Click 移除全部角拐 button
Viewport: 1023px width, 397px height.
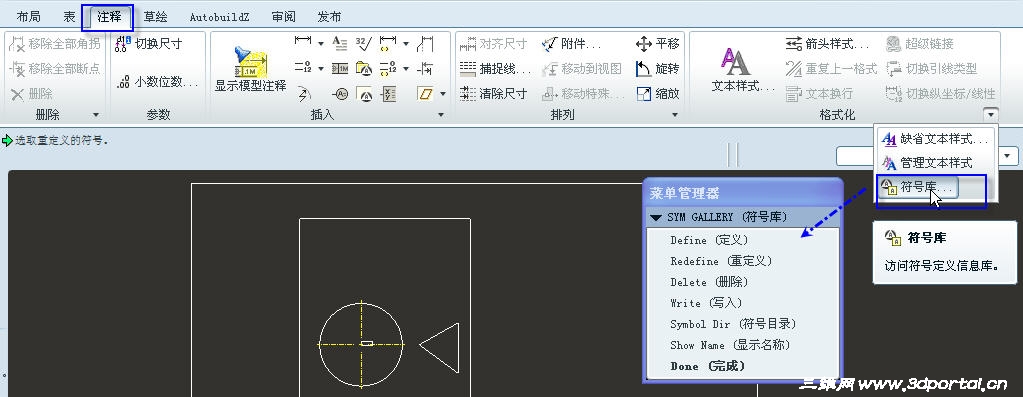[x=55, y=44]
